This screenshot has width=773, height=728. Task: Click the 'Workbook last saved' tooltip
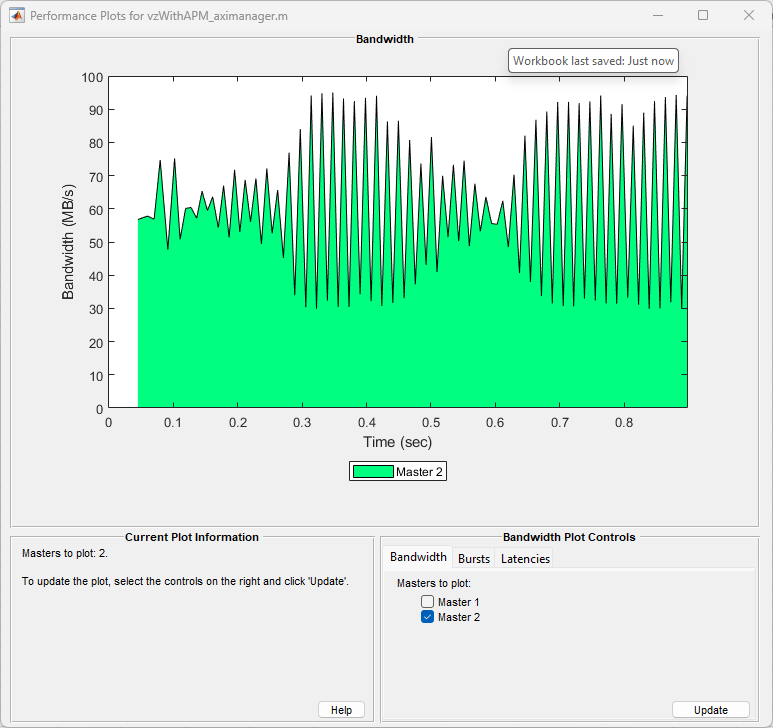coord(593,61)
